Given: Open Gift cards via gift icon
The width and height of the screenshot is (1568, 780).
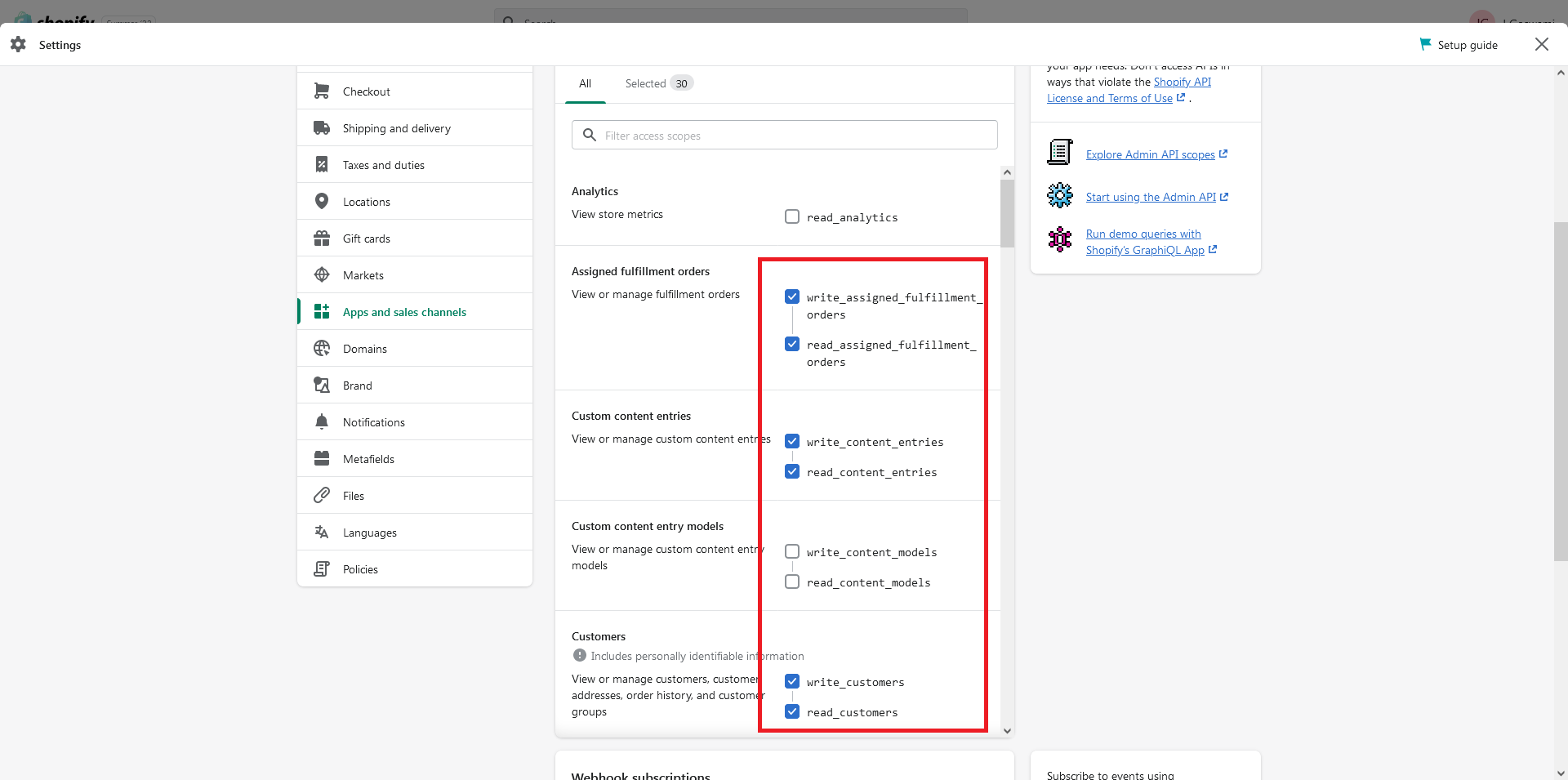Looking at the screenshot, I should 322,238.
